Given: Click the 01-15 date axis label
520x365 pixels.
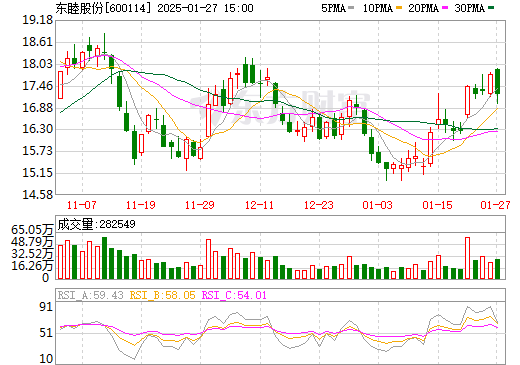Looking at the screenshot, I should pyautogui.click(x=437, y=205).
